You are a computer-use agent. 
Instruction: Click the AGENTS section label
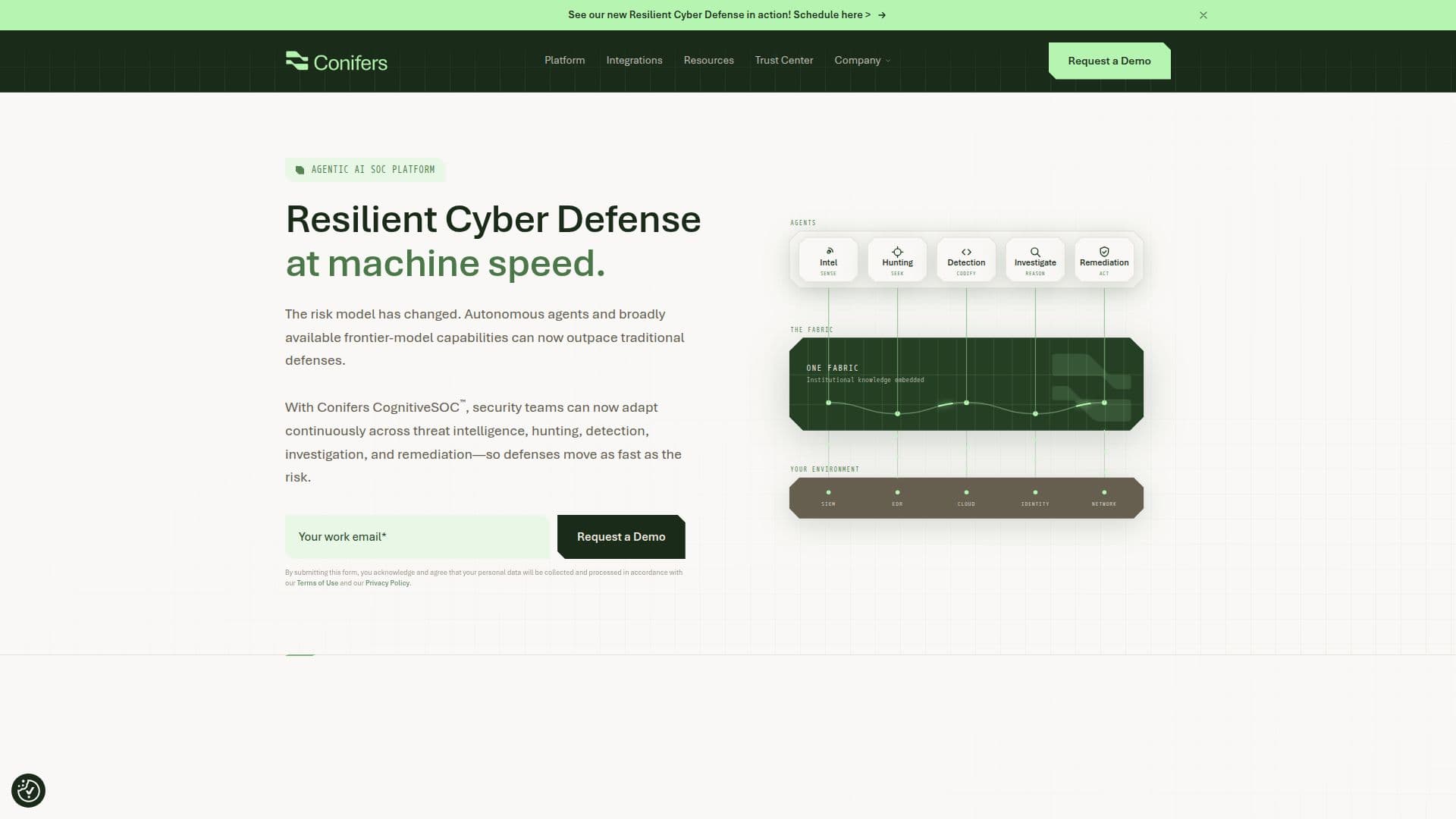pos(803,223)
